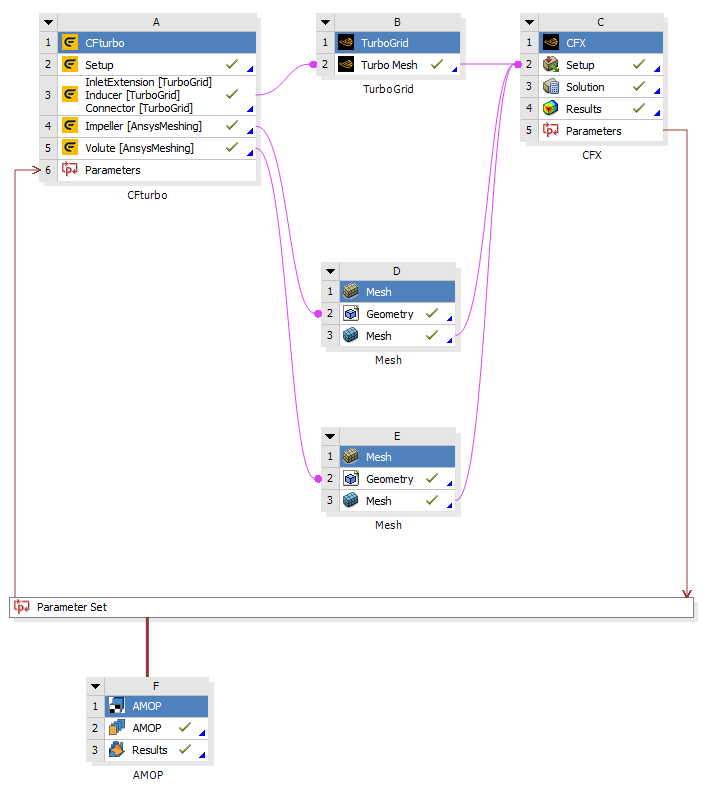This screenshot has height=797, width=721.
Task: Click the Results cell icon in system F
Action: [x=117, y=749]
